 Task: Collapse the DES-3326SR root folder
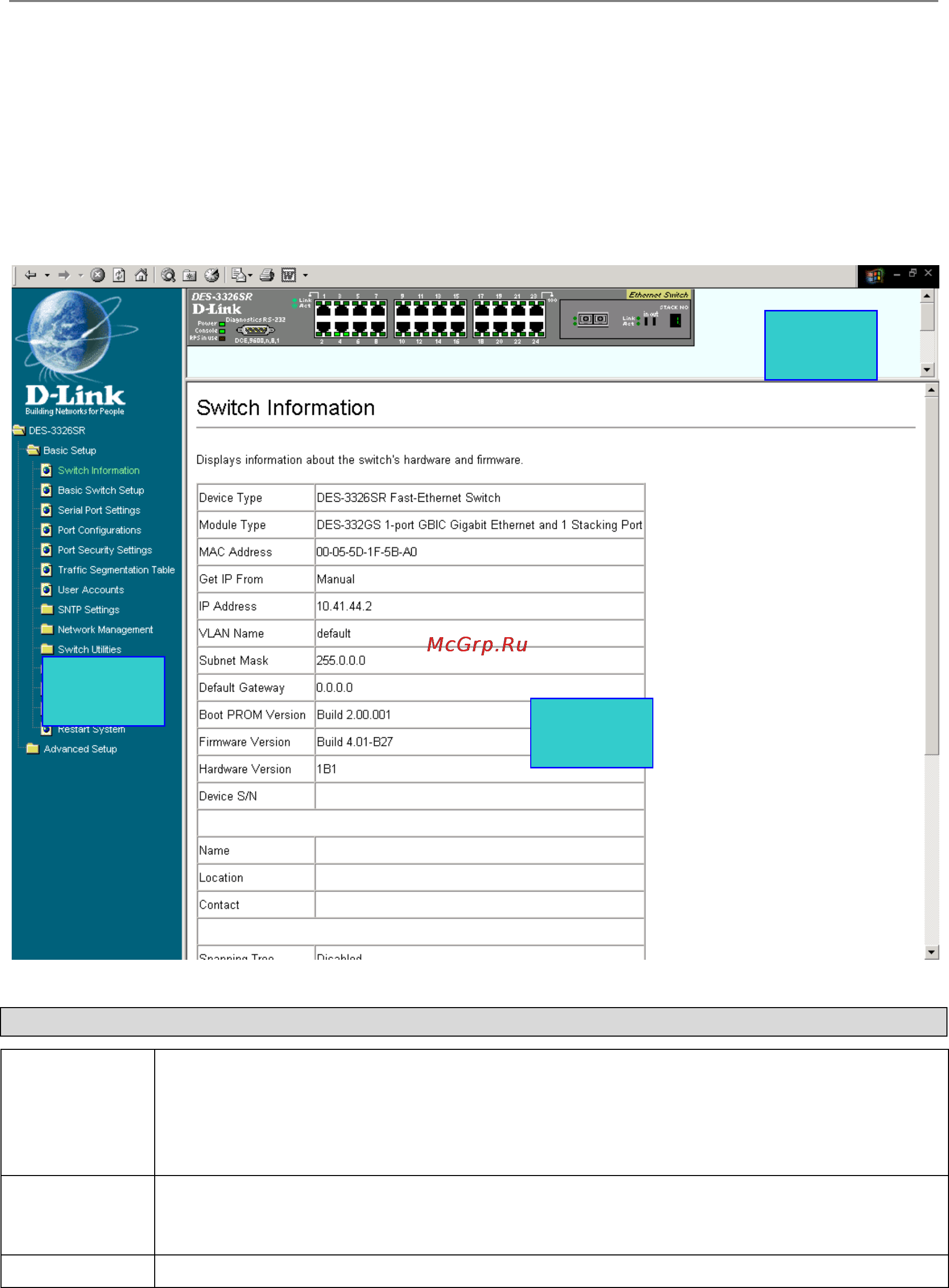click(x=19, y=431)
